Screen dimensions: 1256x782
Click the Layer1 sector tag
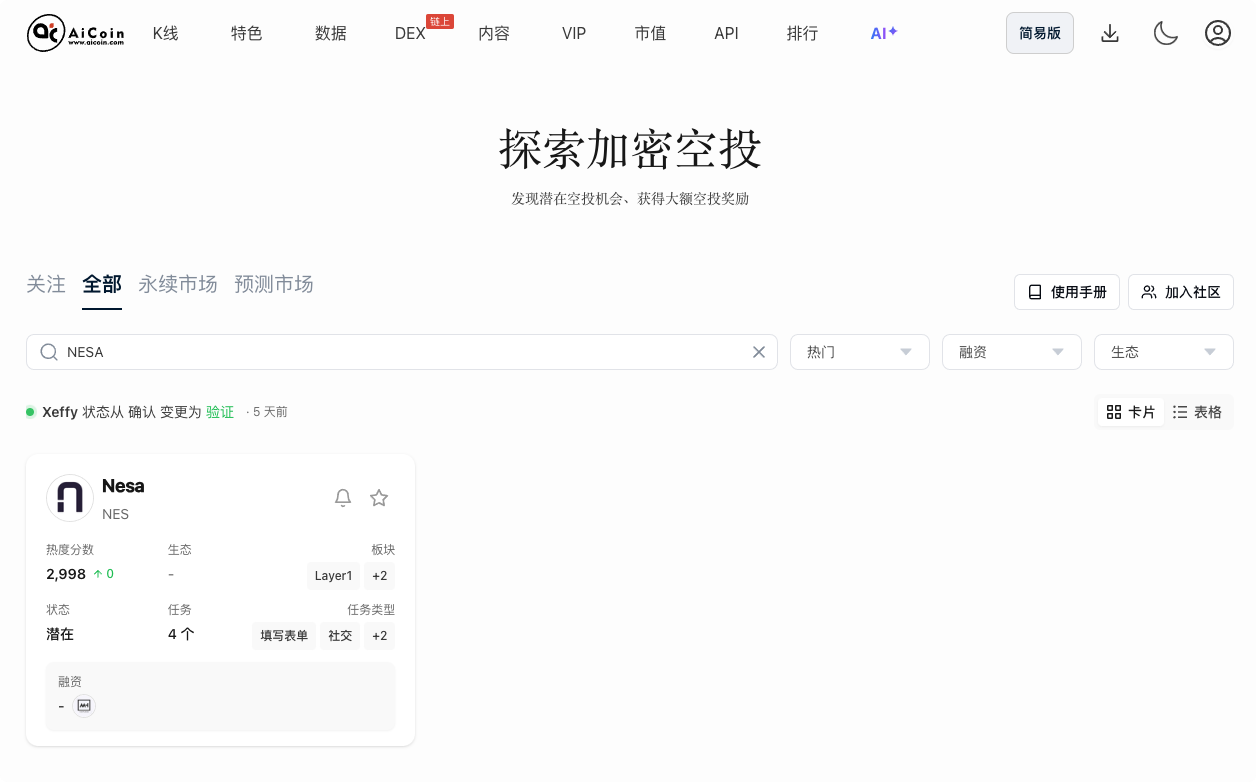[x=333, y=576]
